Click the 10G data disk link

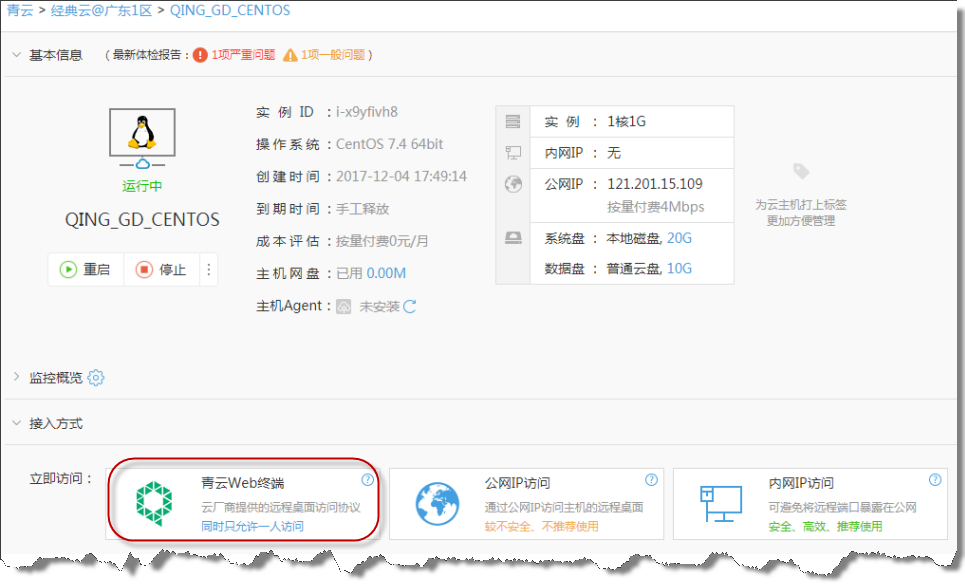pos(679,268)
